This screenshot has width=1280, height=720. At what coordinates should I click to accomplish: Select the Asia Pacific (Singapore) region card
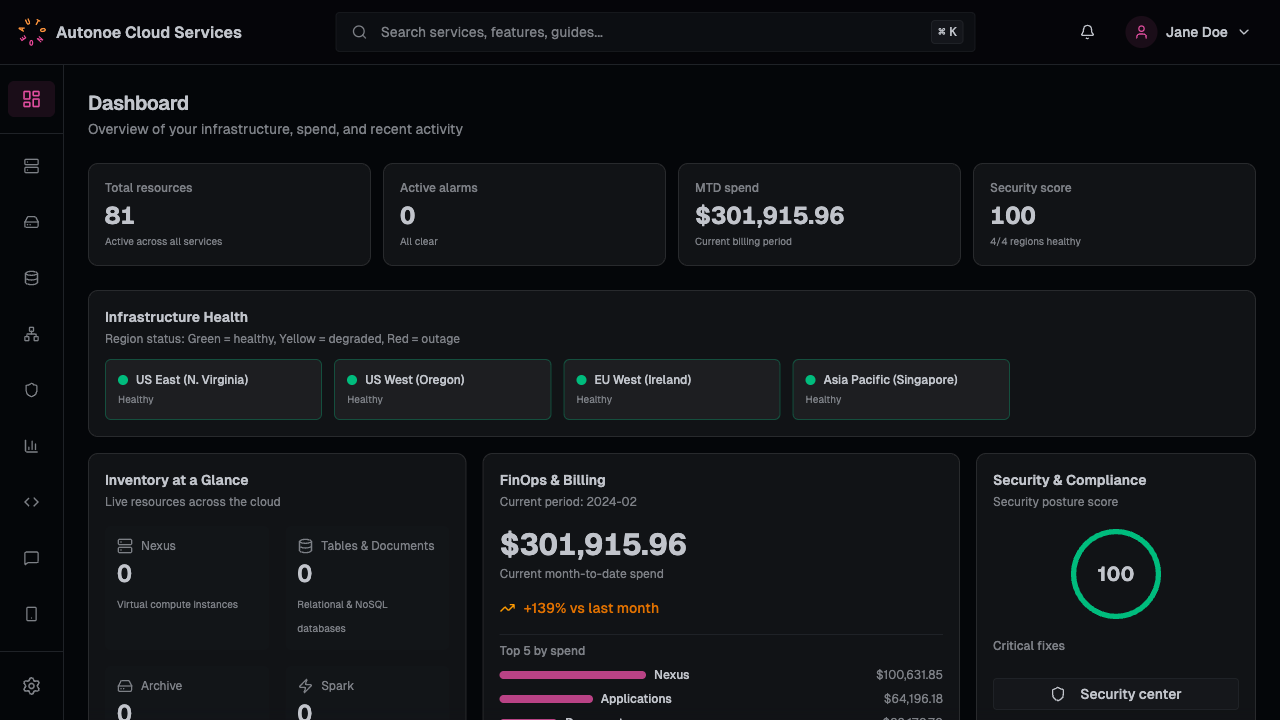[x=901, y=389]
